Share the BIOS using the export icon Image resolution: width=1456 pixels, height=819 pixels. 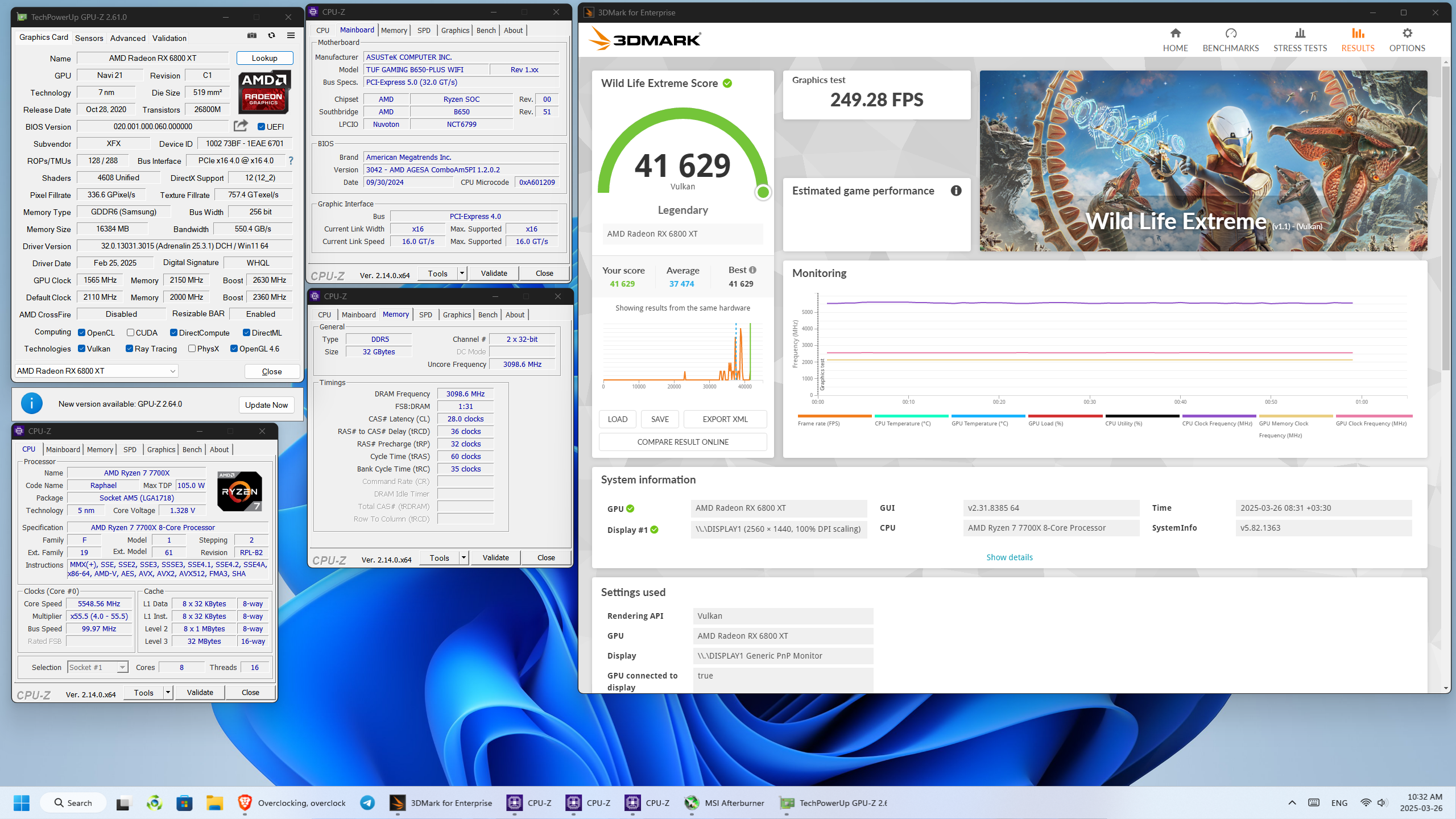click(241, 126)
